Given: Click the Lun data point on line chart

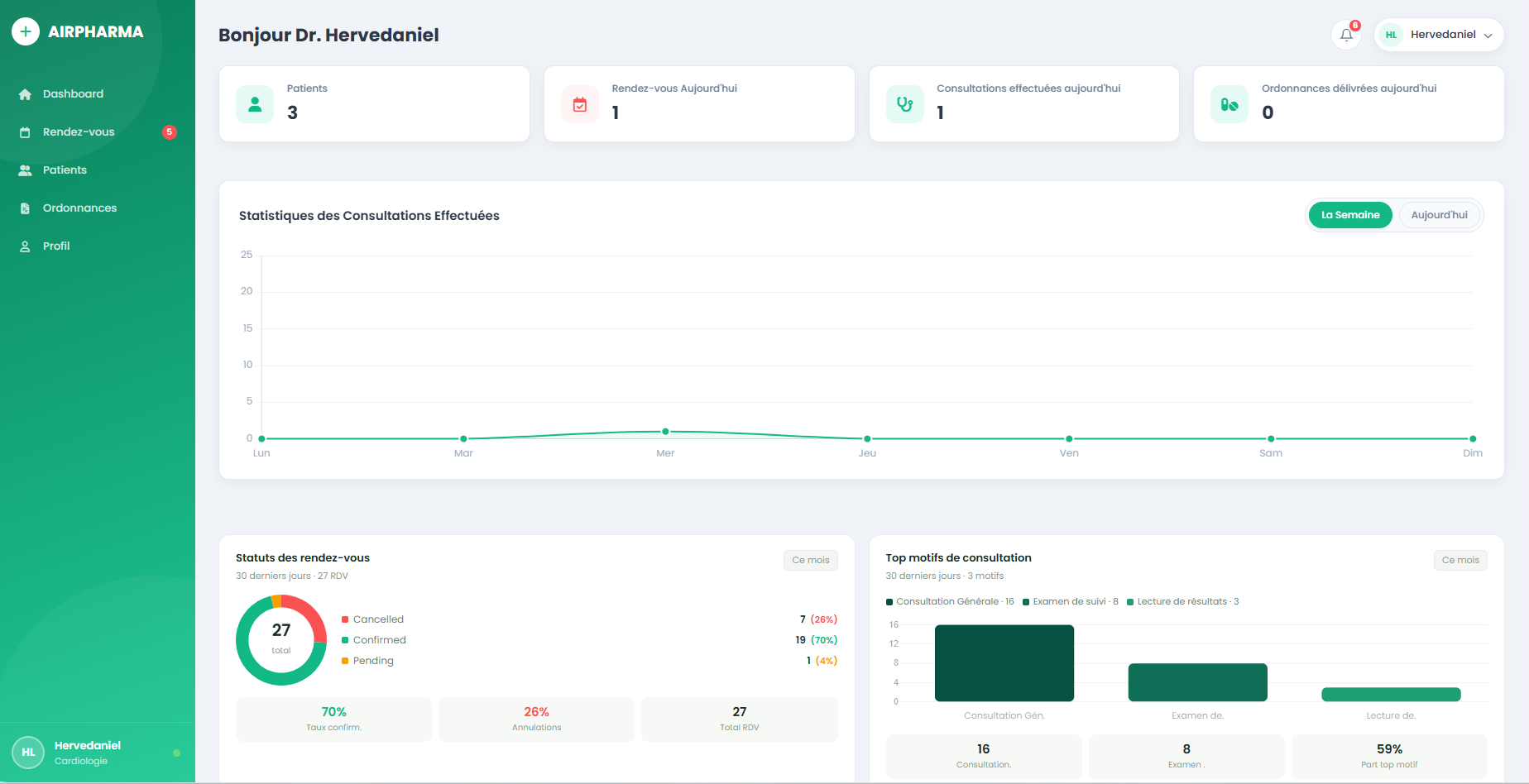Looking at the screenshot, I should pos(261,438).
